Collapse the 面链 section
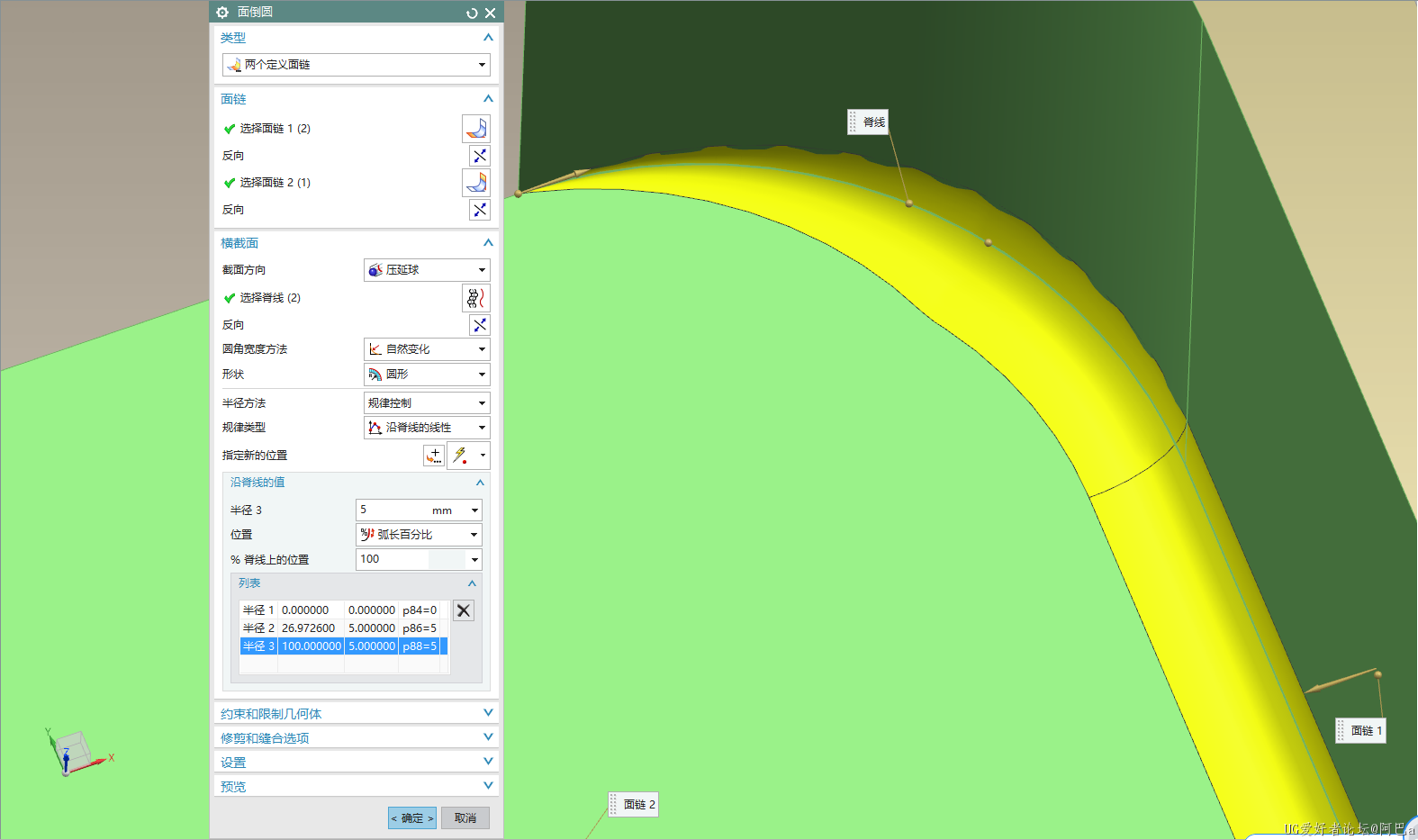1418x840 pixels. 488,99
